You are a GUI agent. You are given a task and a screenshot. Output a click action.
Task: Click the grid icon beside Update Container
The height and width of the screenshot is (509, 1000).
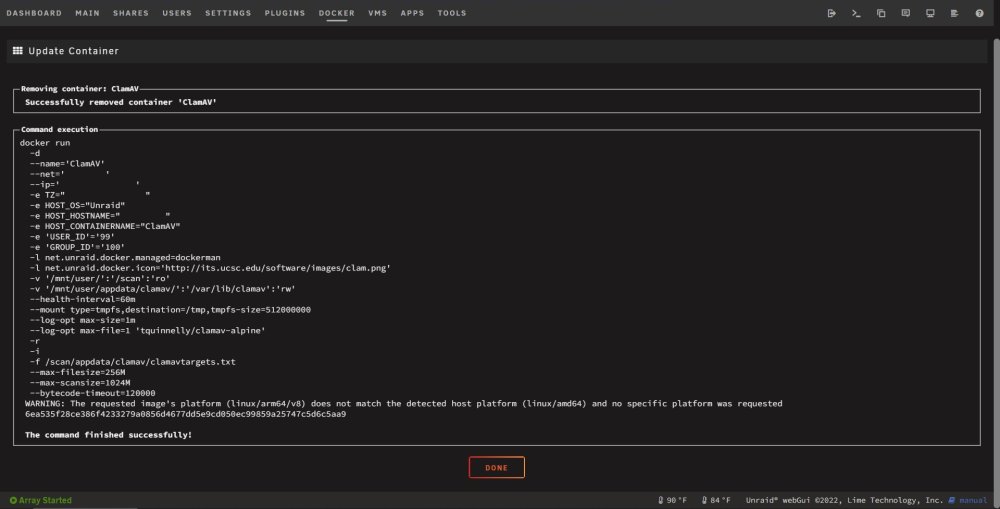tap(18, 50)
